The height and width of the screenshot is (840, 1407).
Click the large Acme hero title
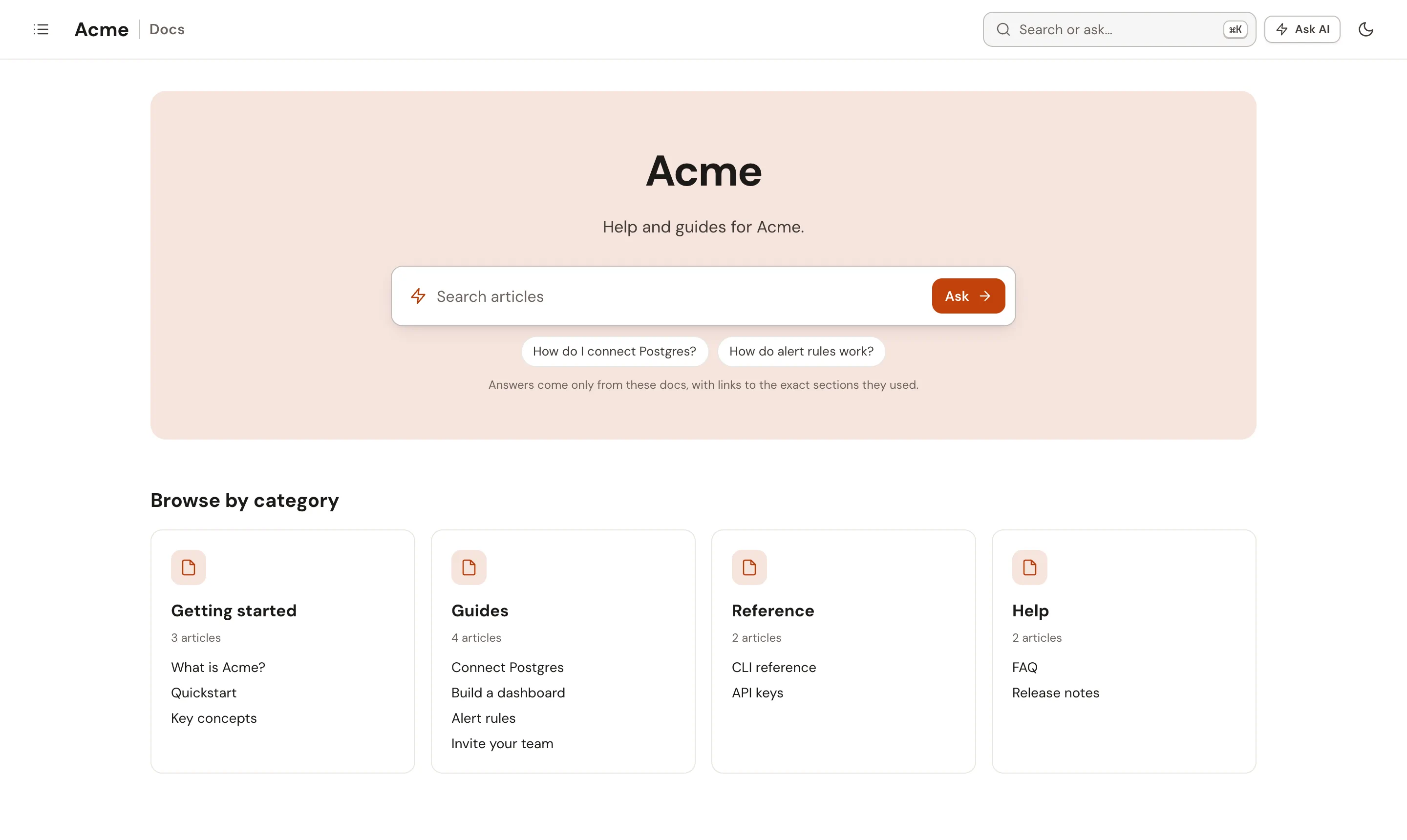pyautogui.click(x=704, y=171)
